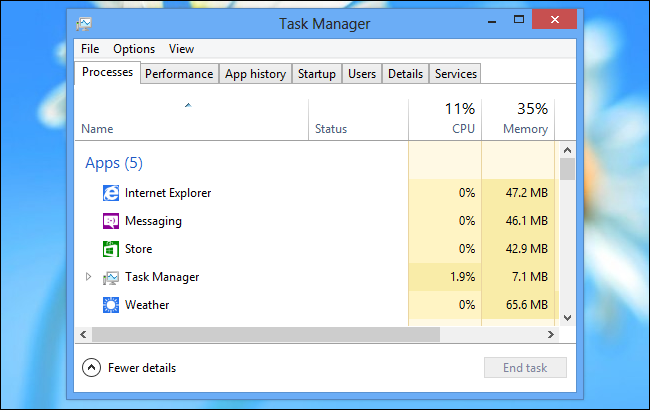Switch to the Performance tab
Screen dimensions: 650x410
pyautogui.click(x=179, y=74)
